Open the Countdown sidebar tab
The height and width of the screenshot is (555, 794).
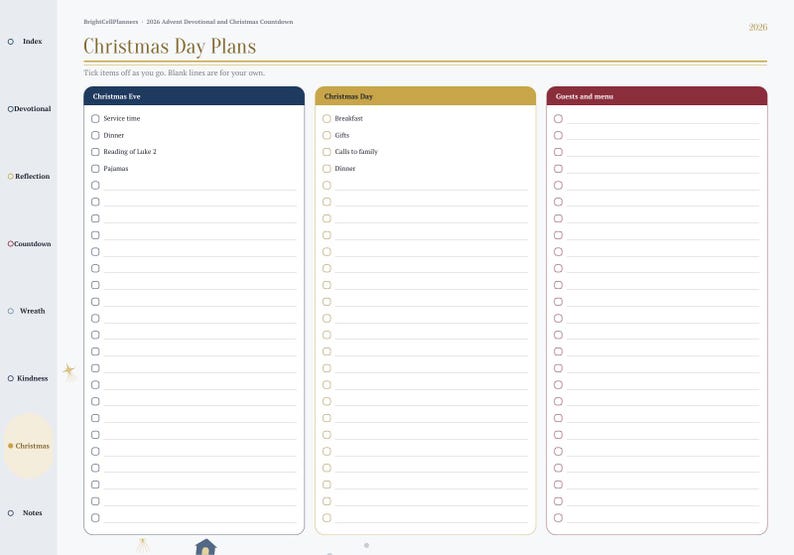28,244
